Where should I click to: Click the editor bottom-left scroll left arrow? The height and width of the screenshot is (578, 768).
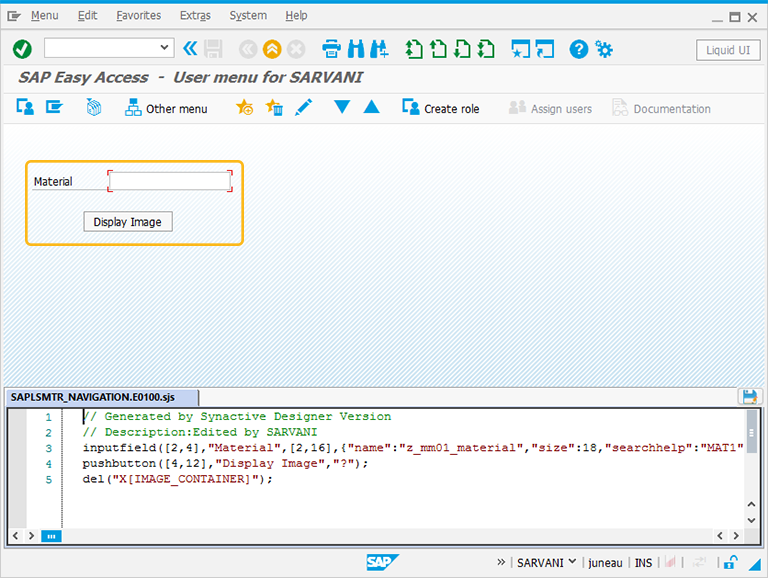coord(16,535)
